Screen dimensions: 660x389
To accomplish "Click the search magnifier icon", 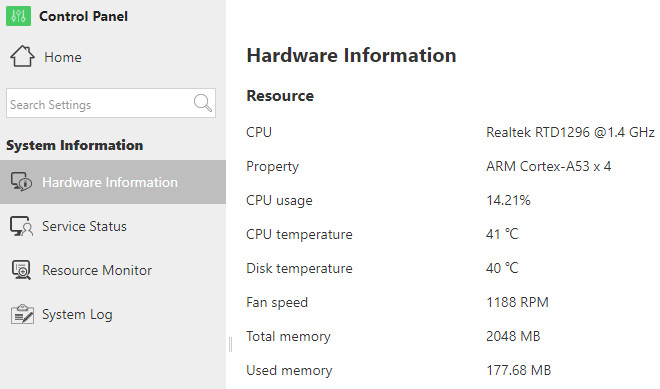I will tap(202, 103).
